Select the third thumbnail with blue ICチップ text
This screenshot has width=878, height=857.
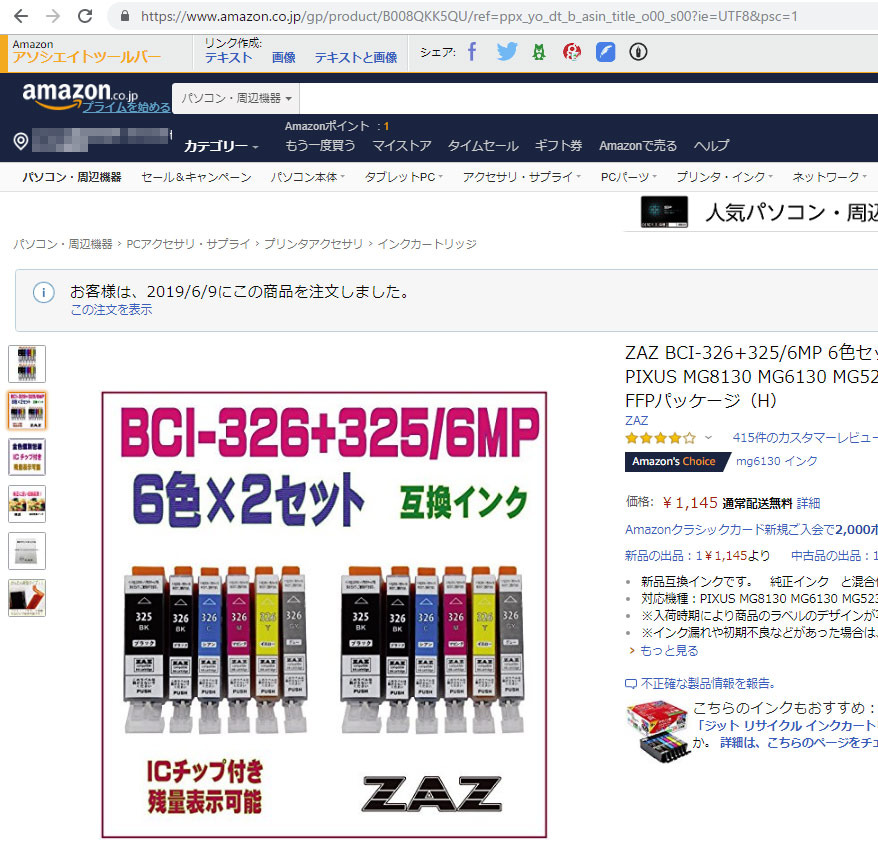coord(27,458)
